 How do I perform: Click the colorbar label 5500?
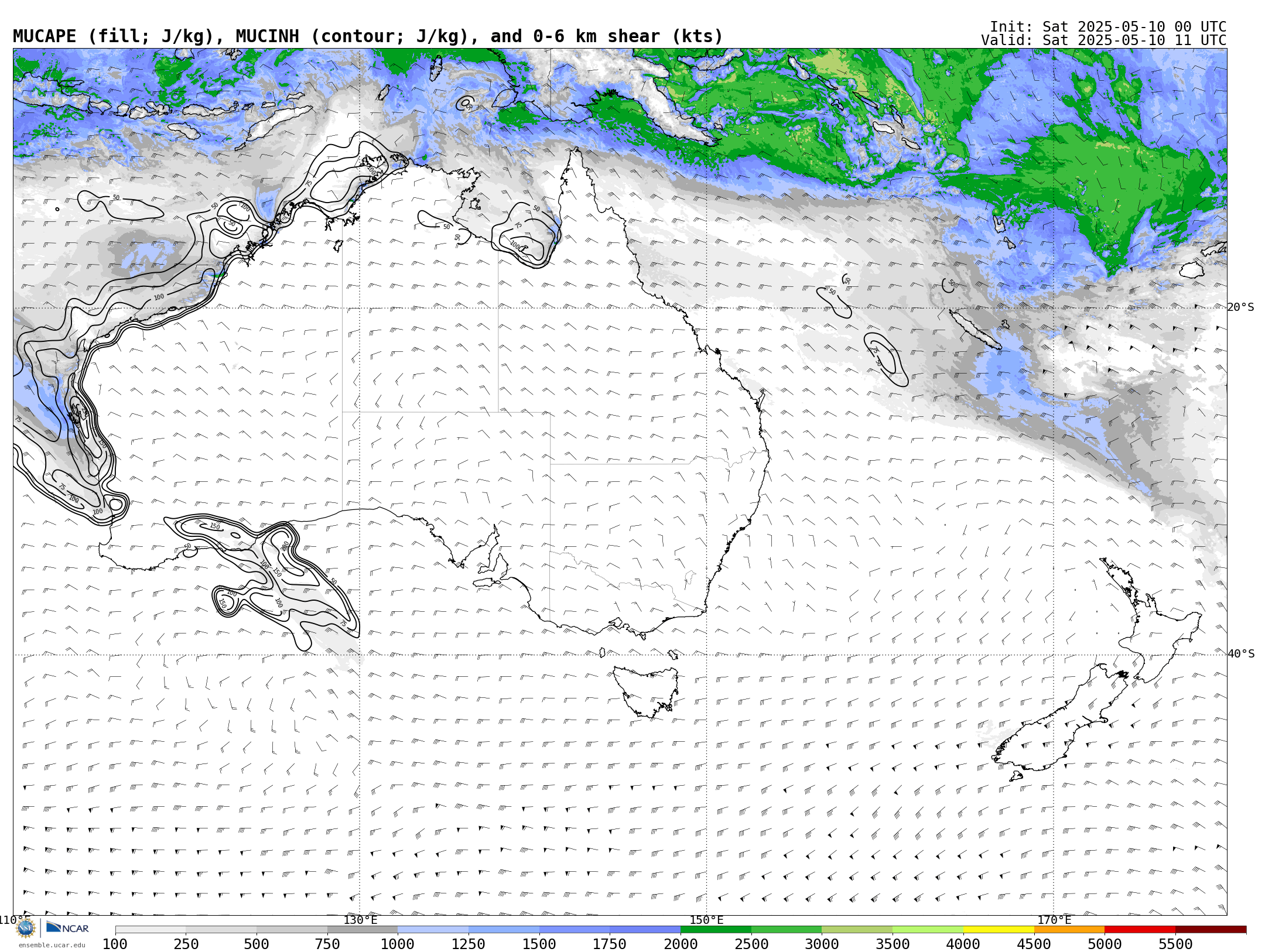pos(1175,944)
